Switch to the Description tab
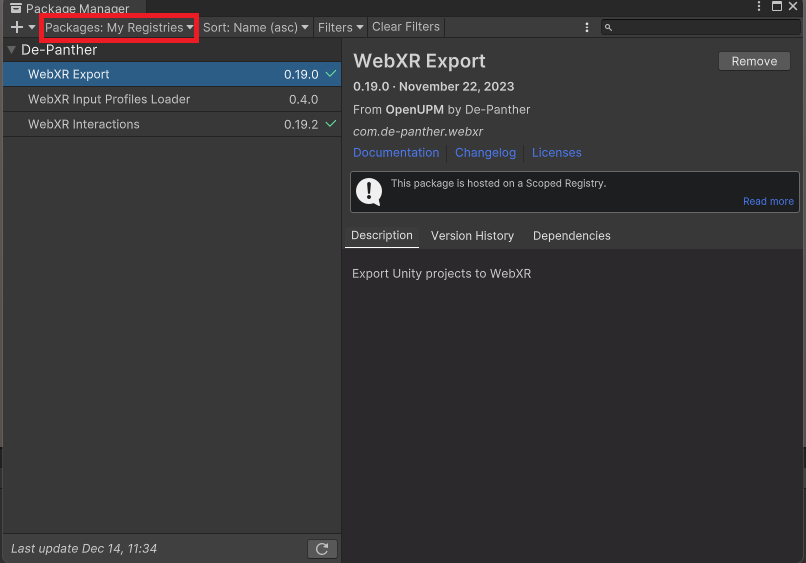806x563 pixels. 381,235
